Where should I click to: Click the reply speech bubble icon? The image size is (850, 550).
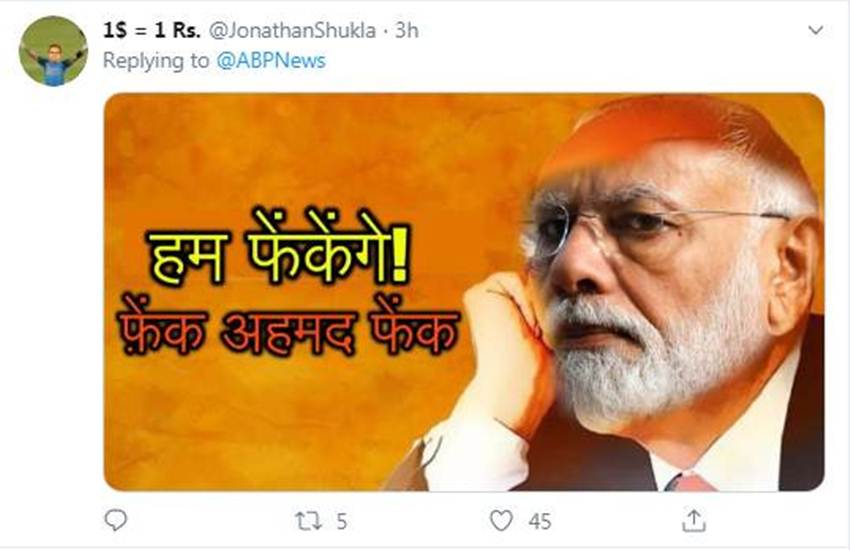coord(115,520)
